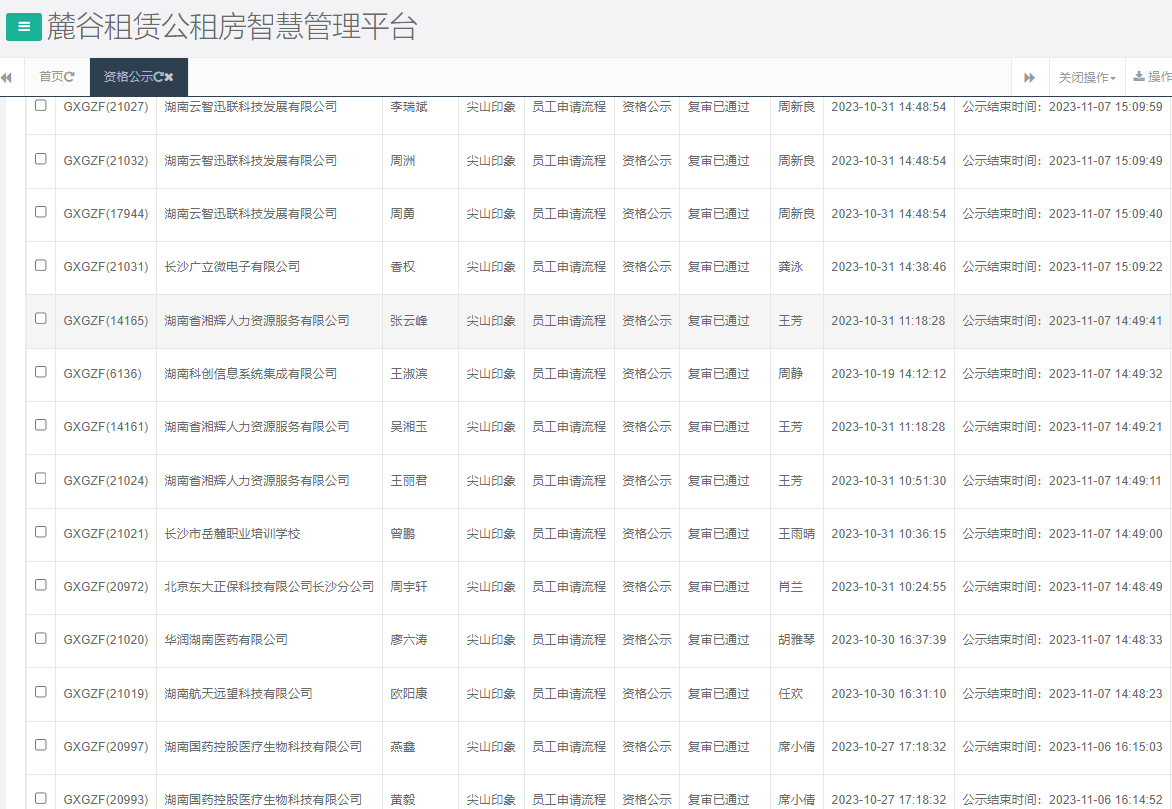Select the checkbox for GXGZF(21031)
The height and width of the screenshot is (809, 1172).
pos(41,265)
